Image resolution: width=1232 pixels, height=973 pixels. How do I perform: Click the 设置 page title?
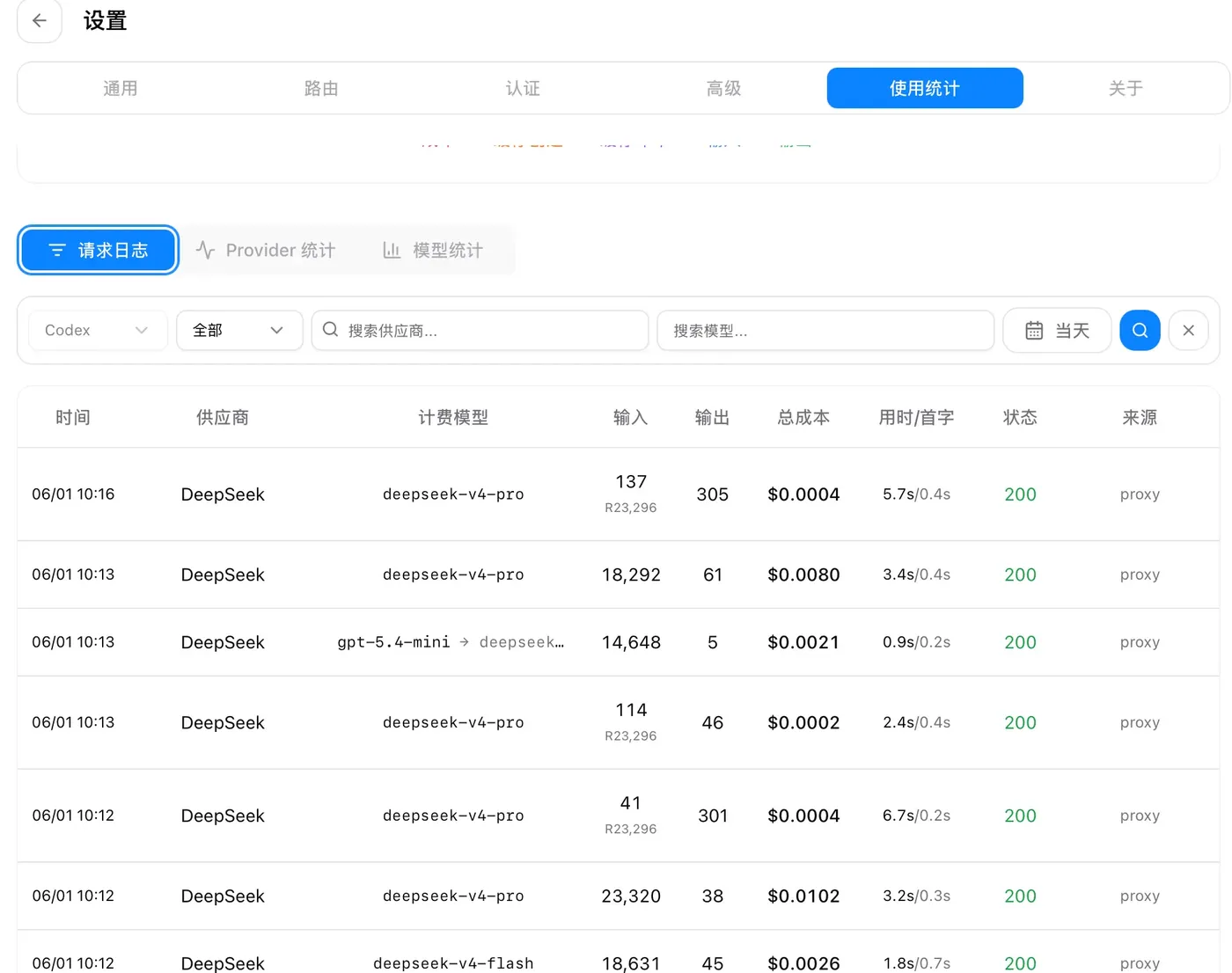[106, 20]
